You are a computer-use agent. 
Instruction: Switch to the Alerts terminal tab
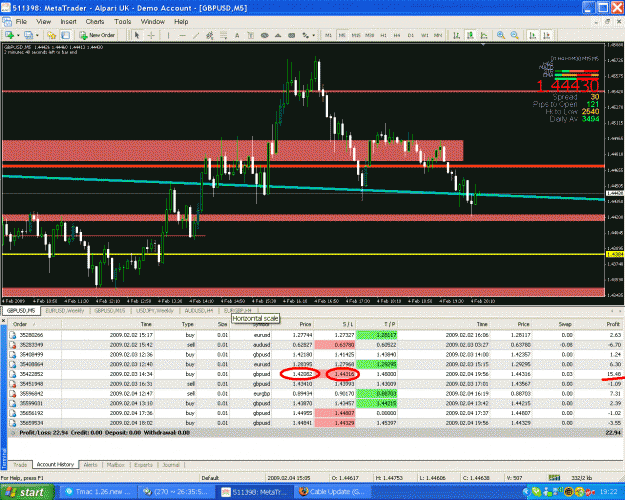(x=90, y=465)
